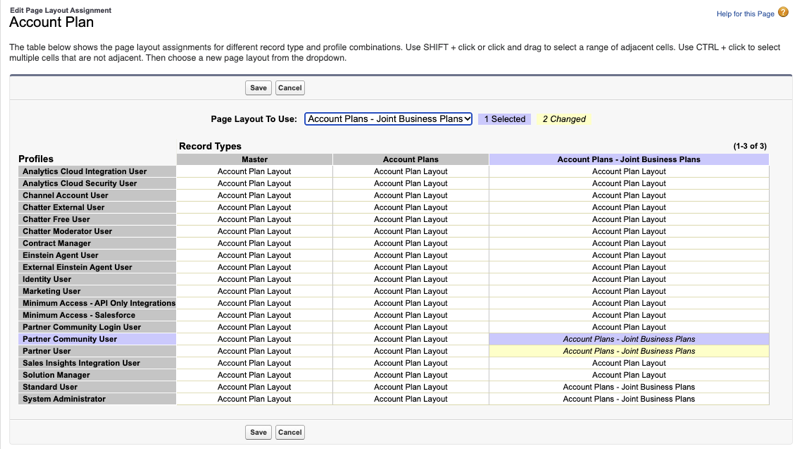
Task: Select the Solution Manager profile row
Action: (97, 375)
